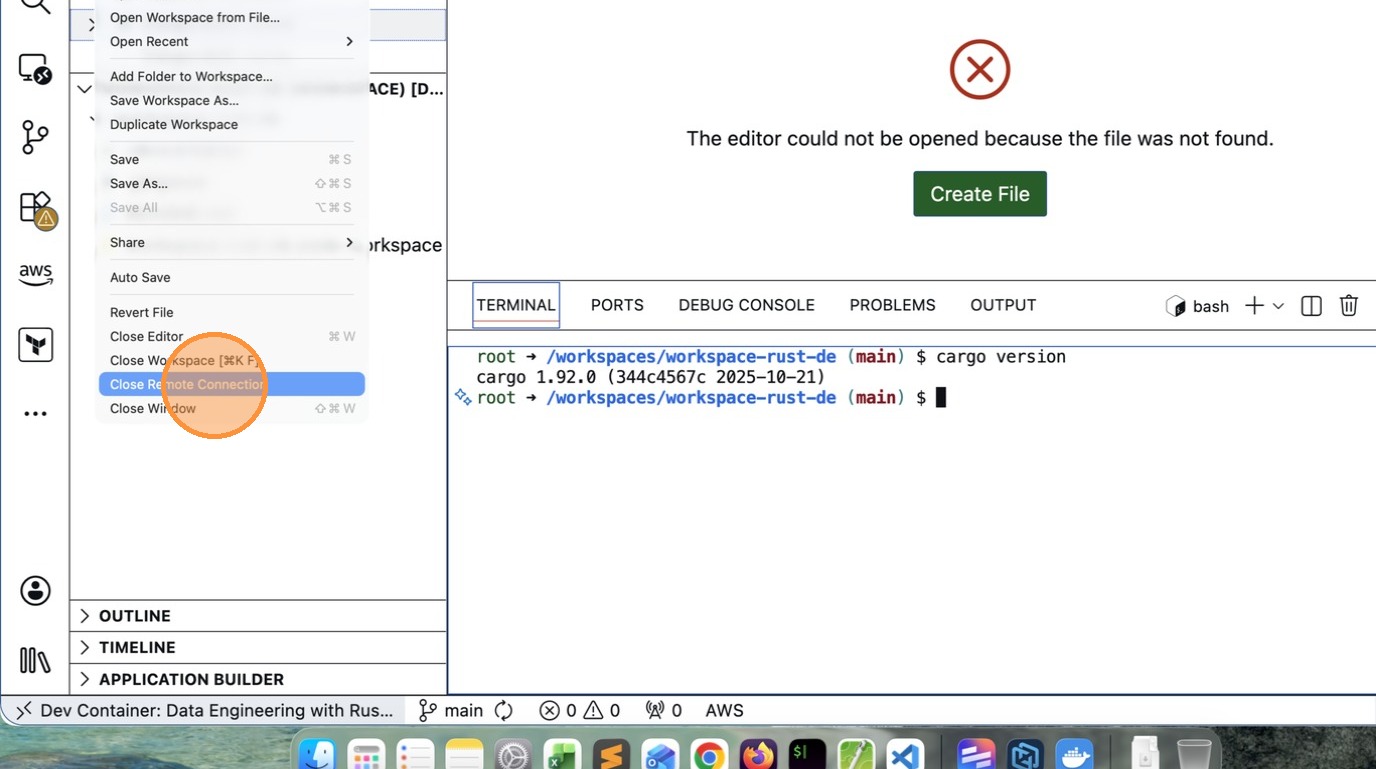The width and height of the screenshot is (1376, 769).
Task: Split the terminal pane
Action: pyautogui.click(x=1311, y=306)
